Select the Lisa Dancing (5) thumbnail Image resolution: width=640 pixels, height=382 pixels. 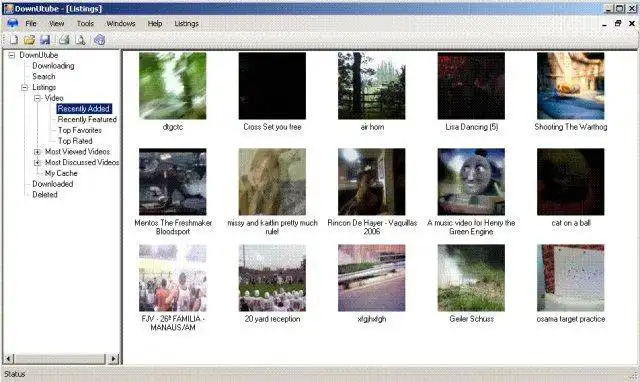coord(471,86)
